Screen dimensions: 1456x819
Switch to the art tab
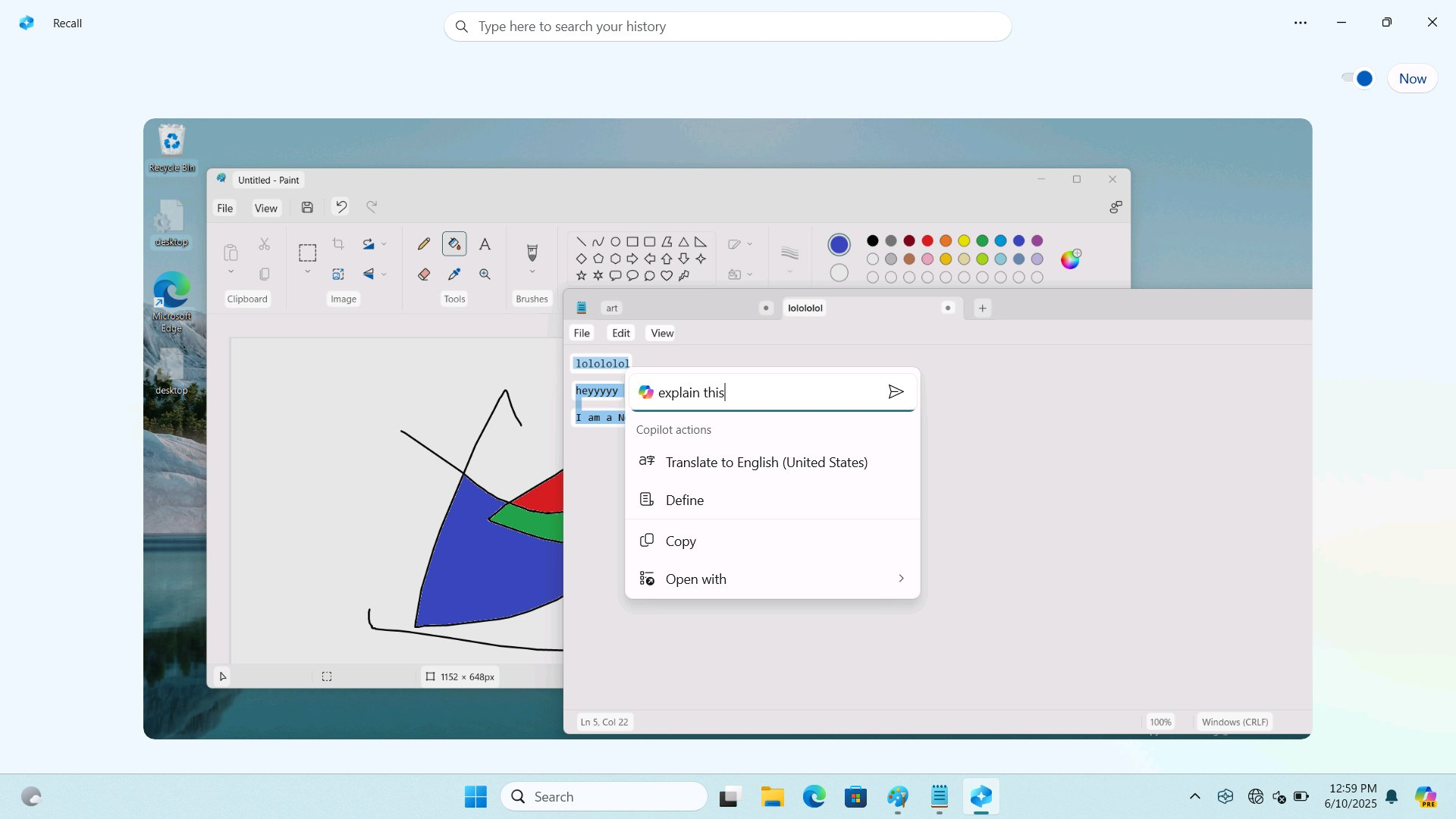point(612,309)
